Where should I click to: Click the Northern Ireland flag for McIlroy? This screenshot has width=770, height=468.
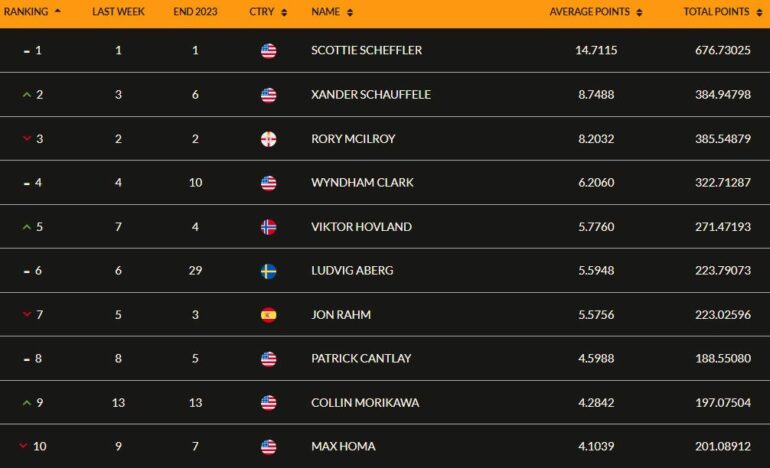[269, 139]
